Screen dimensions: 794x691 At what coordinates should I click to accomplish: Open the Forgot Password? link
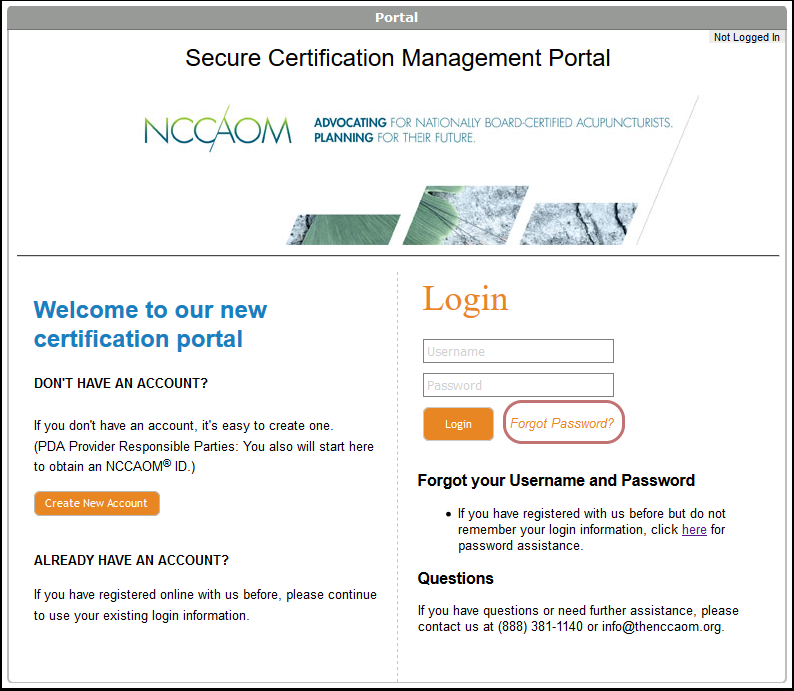click(562, 423)
